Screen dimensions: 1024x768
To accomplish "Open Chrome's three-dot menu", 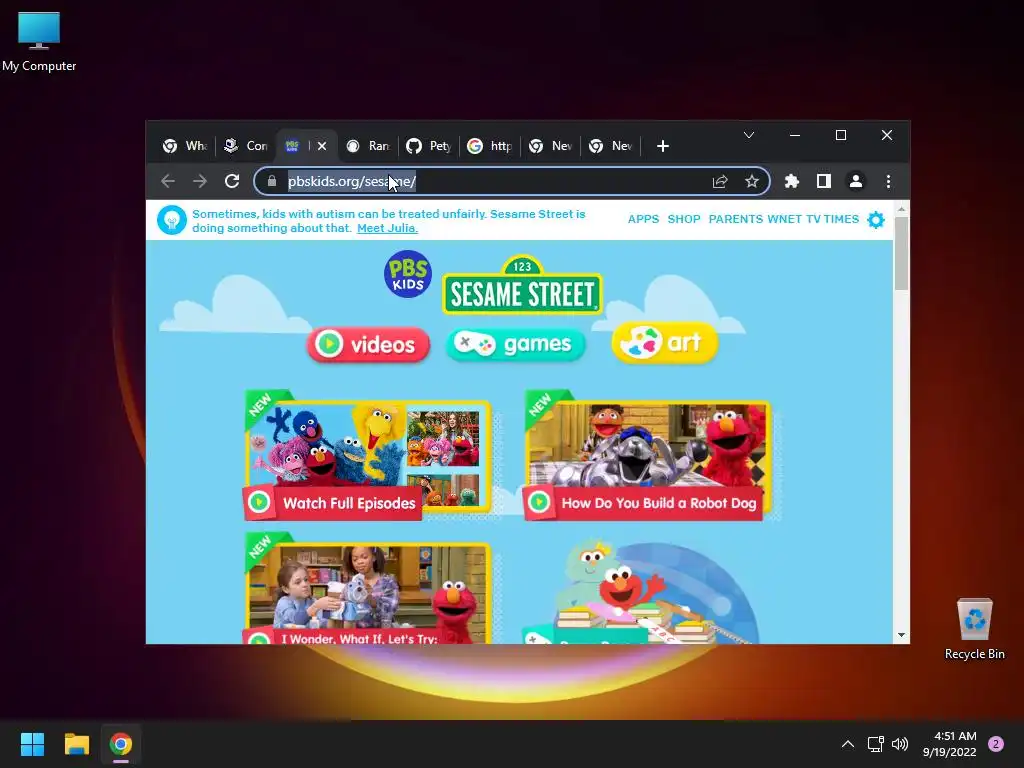I will (888, 182).
